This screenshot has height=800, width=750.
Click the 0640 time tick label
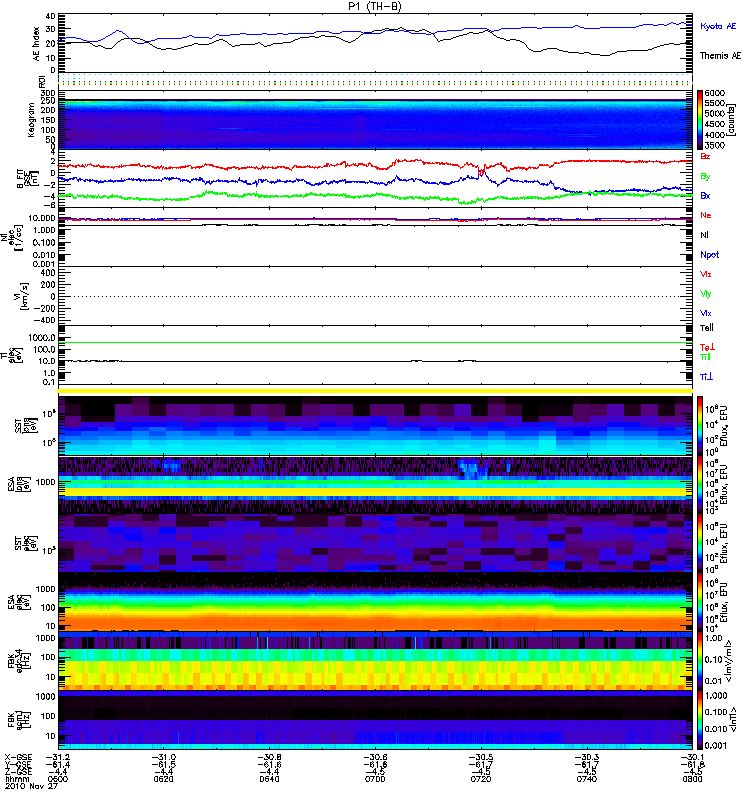click(269, 779)
